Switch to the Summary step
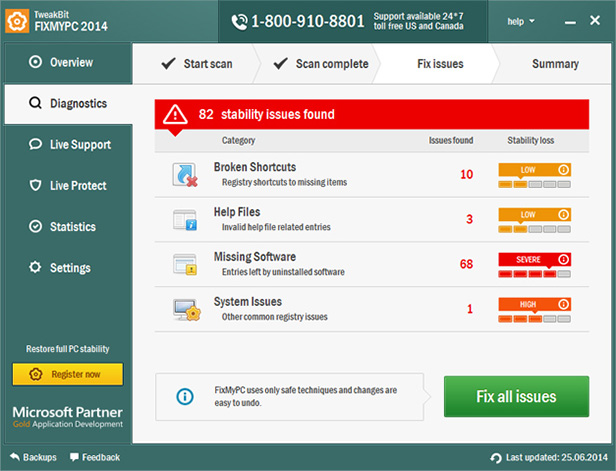 tap(555, 64)
